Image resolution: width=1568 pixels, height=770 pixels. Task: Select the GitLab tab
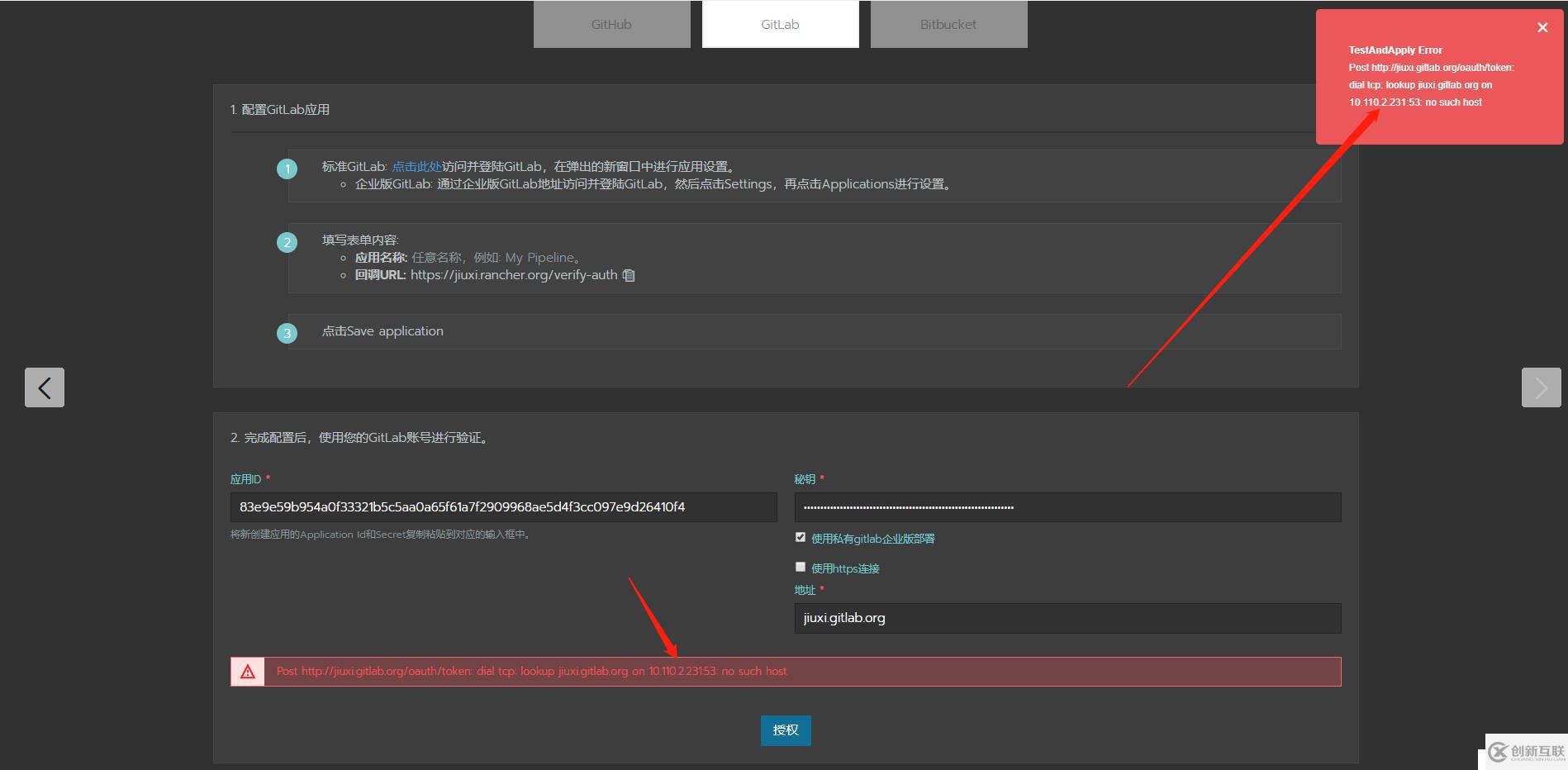point(779,24)
